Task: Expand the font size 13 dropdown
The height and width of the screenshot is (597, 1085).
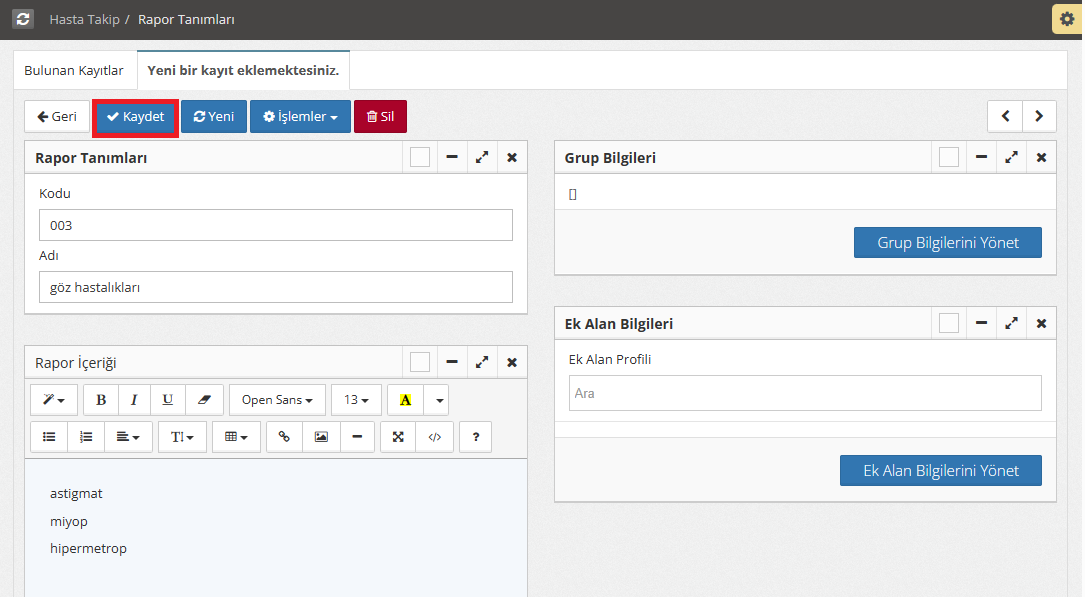Action: click(356, 400)
